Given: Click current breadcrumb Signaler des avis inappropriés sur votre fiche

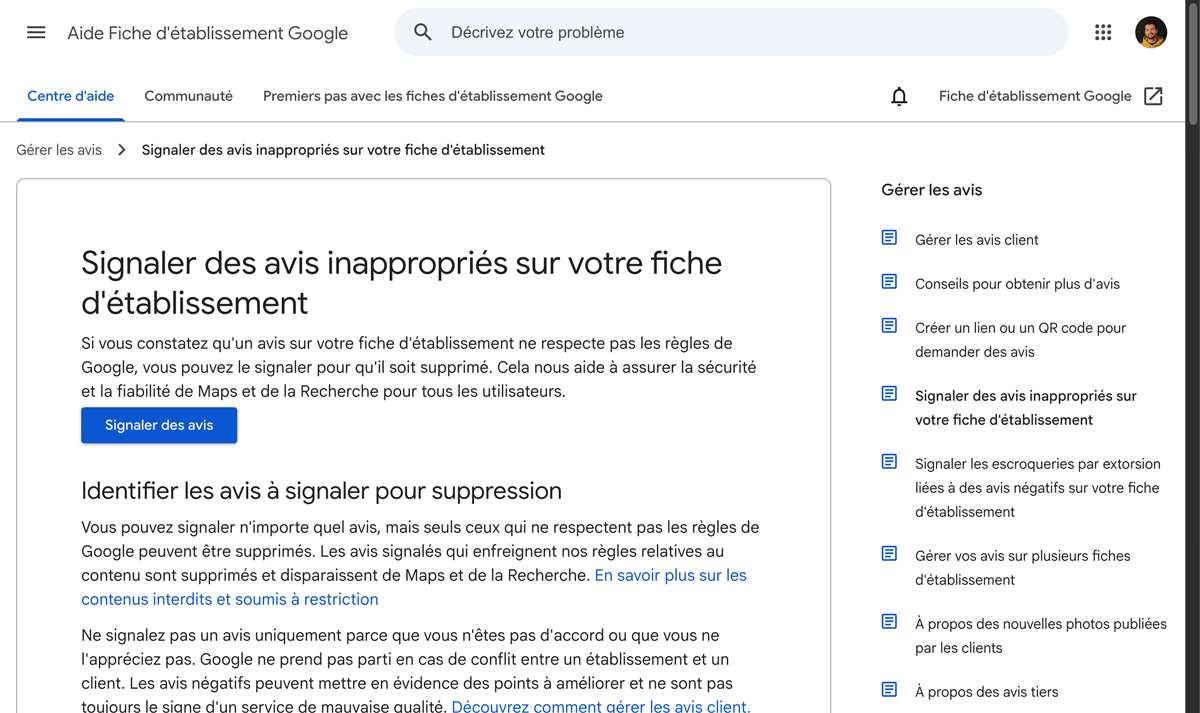Looking at the screenshot, I should point(343,150).
